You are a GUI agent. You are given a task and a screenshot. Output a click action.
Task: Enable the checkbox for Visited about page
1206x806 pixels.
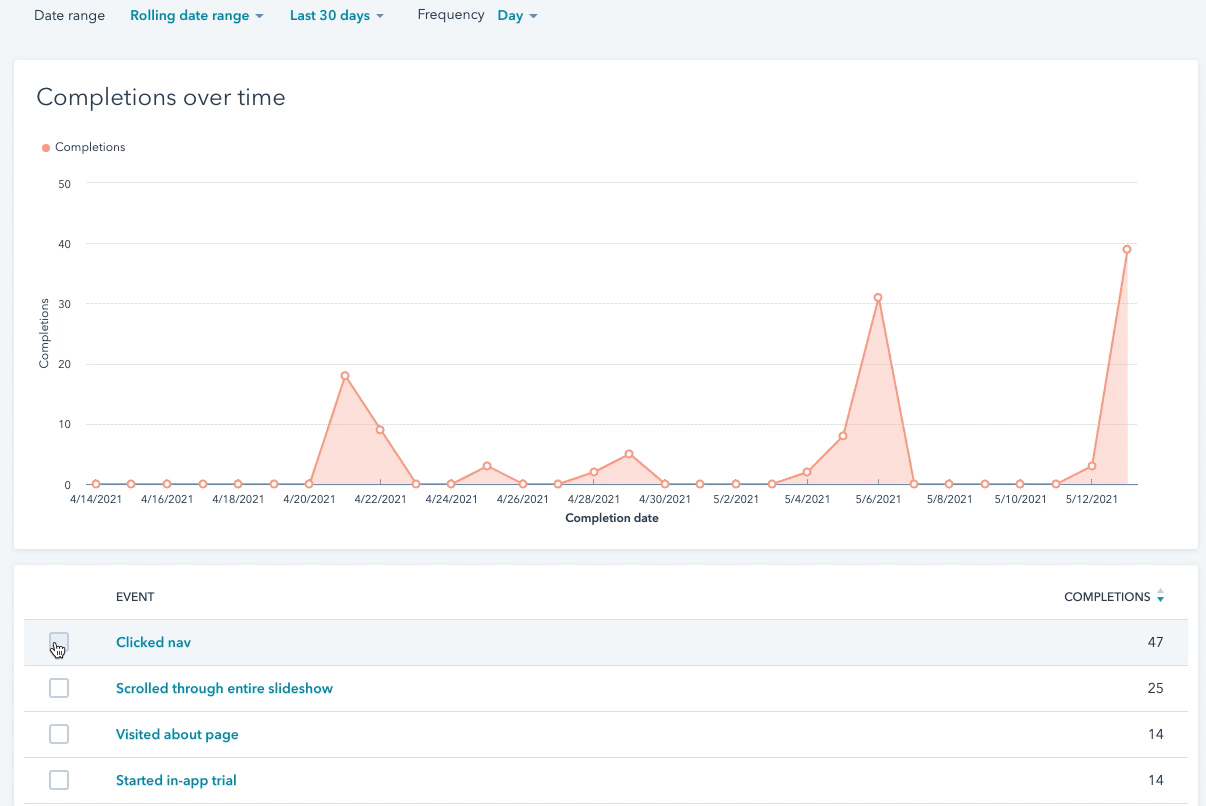pyautogui.click(x=59, y=733)
